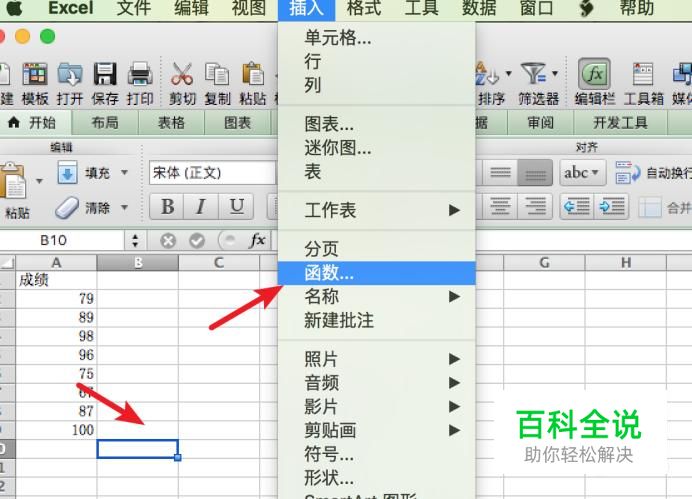The width and height of the screenshot is (692, 499).
Task: Select cell with value 100
Action: (56, 430)
